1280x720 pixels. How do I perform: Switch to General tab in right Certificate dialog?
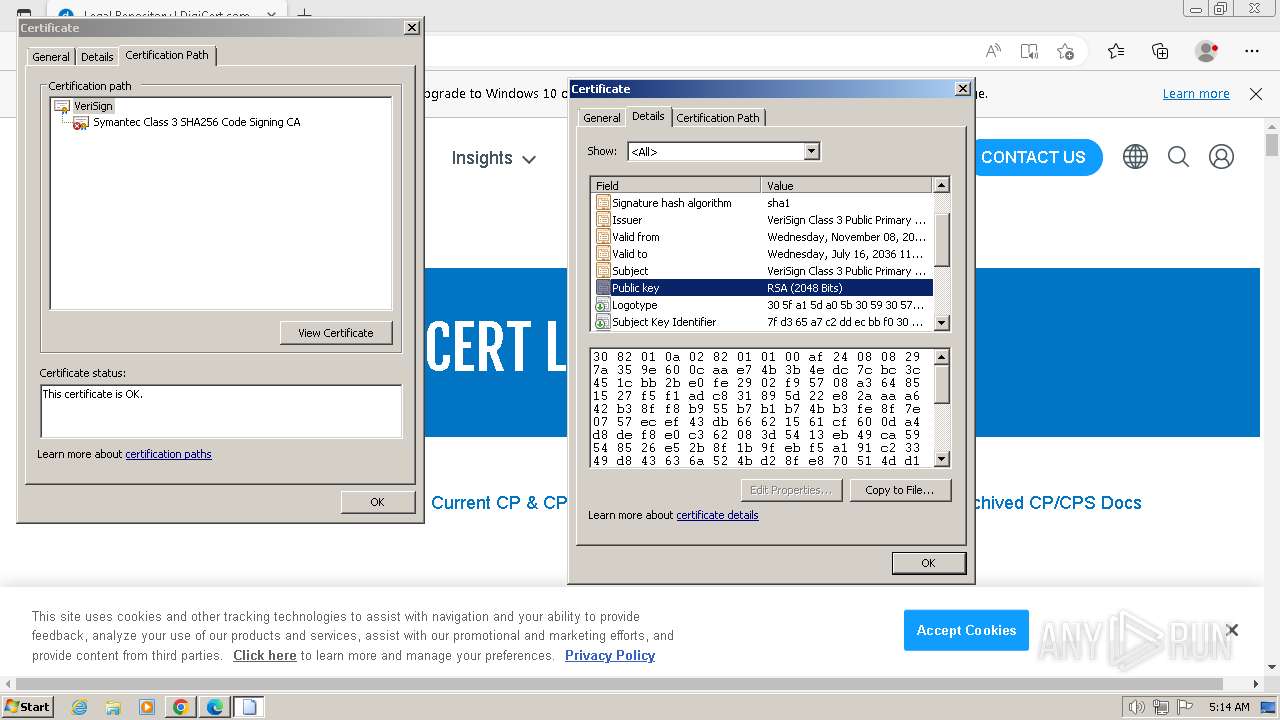[x=602, y=118]
